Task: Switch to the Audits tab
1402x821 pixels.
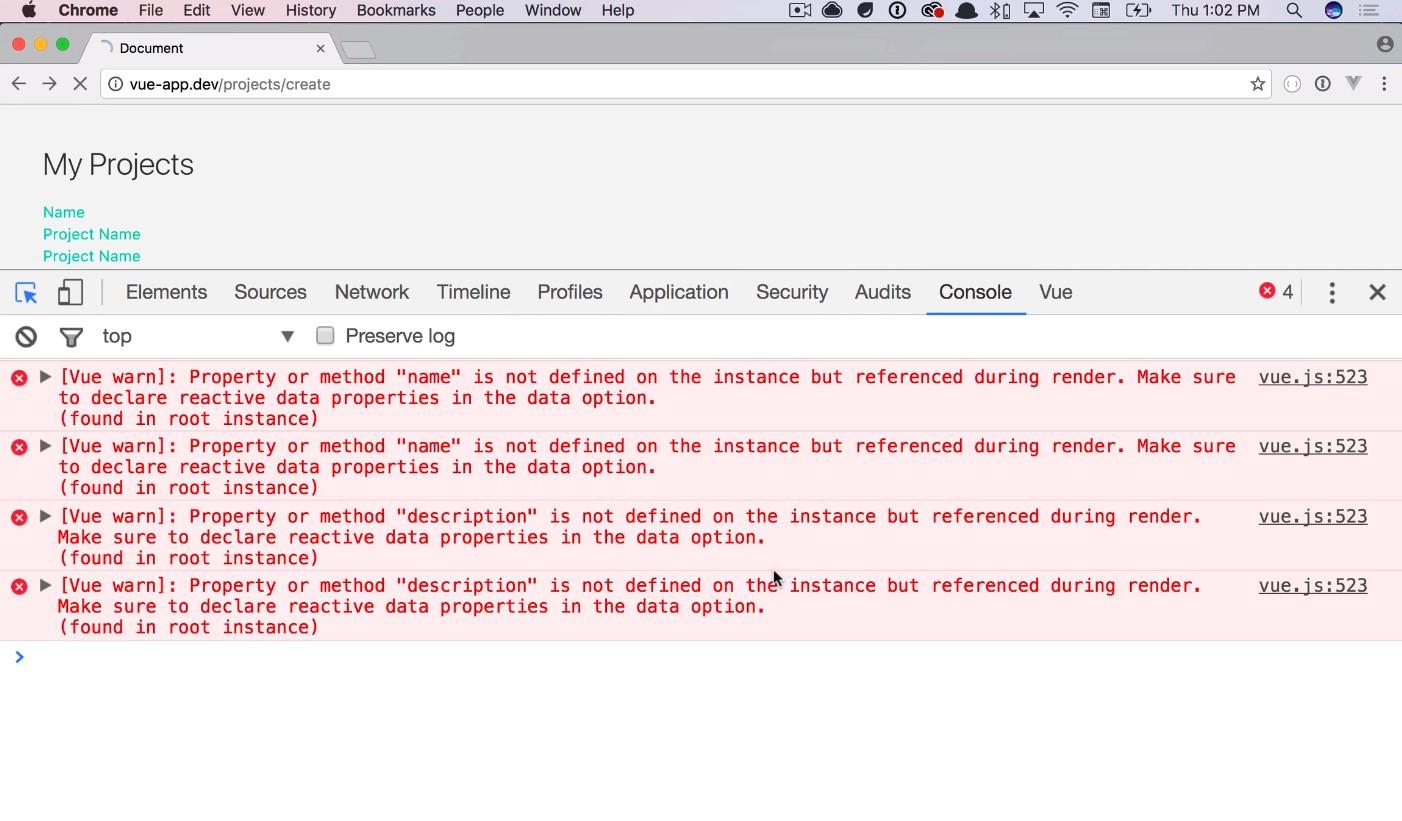Action: (x=882, y=292)
